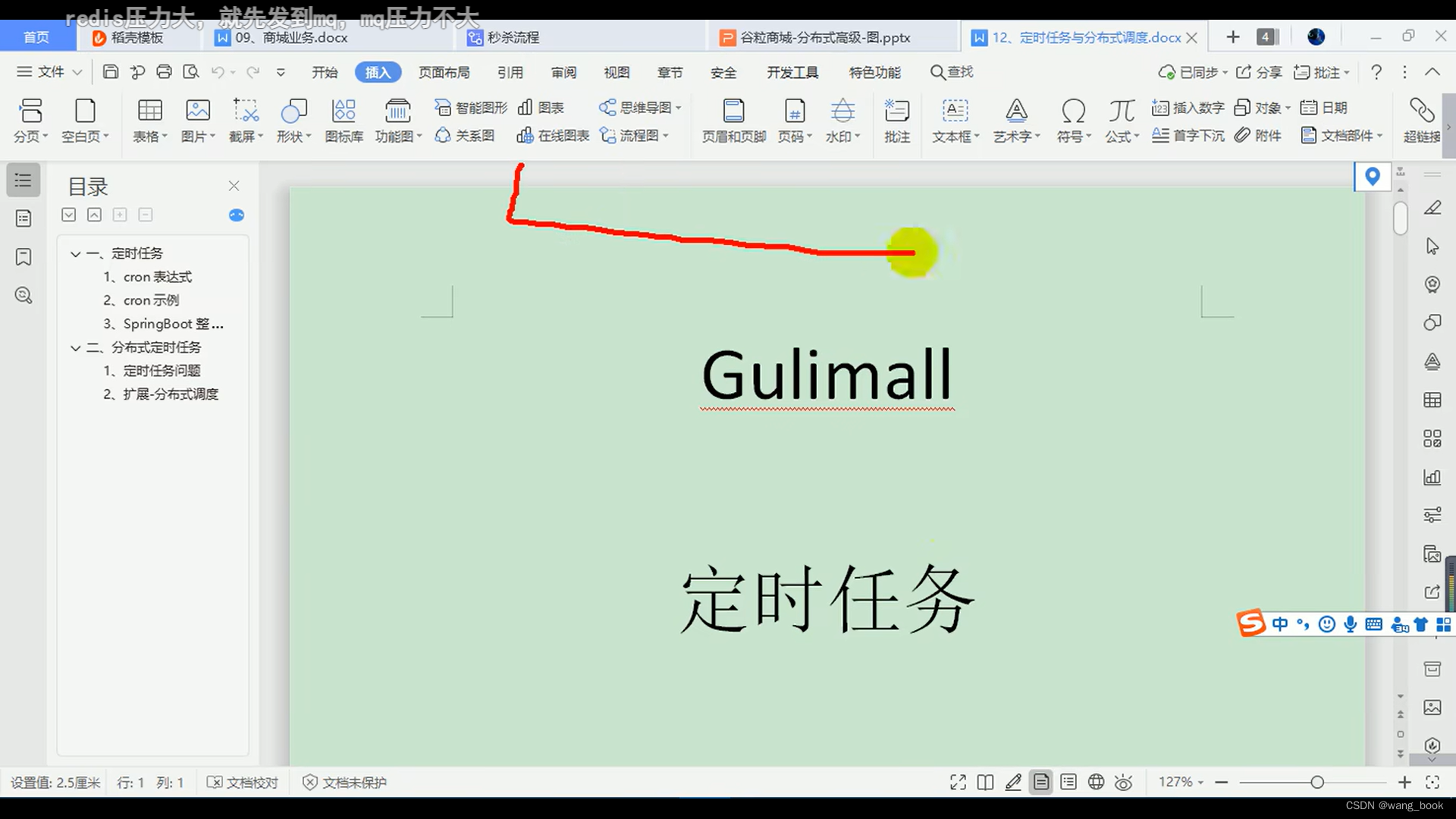Insert a chart via 图表

point(541,108)
